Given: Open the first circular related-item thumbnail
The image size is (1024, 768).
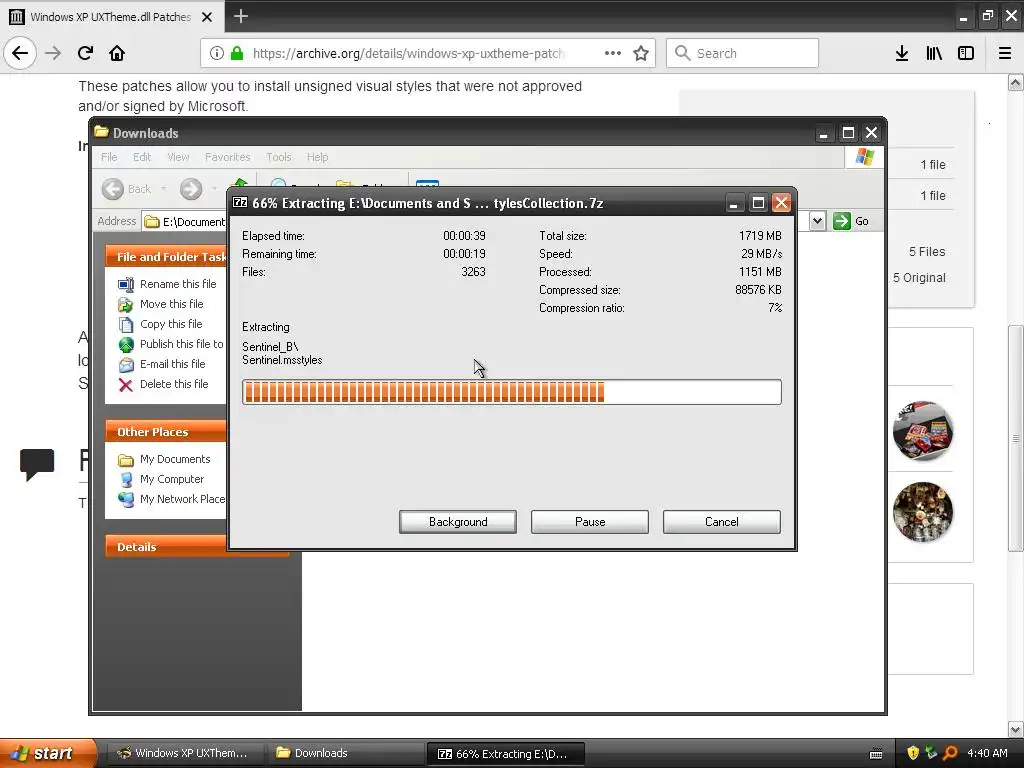Looking at the screenshot, I should [x=922, y=431].
